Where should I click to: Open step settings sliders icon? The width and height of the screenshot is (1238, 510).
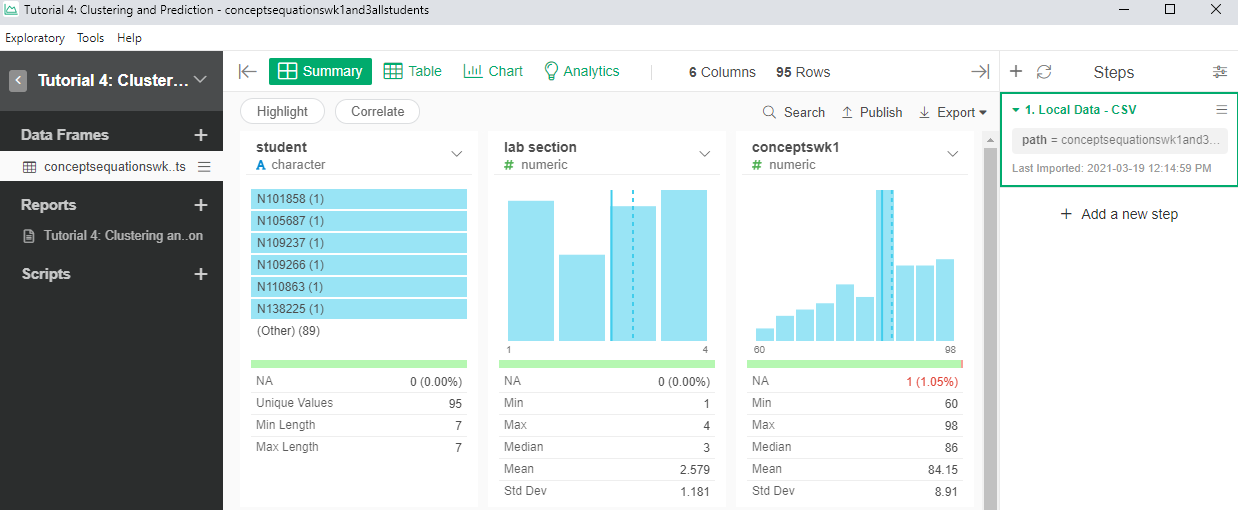pos(1219,72)
